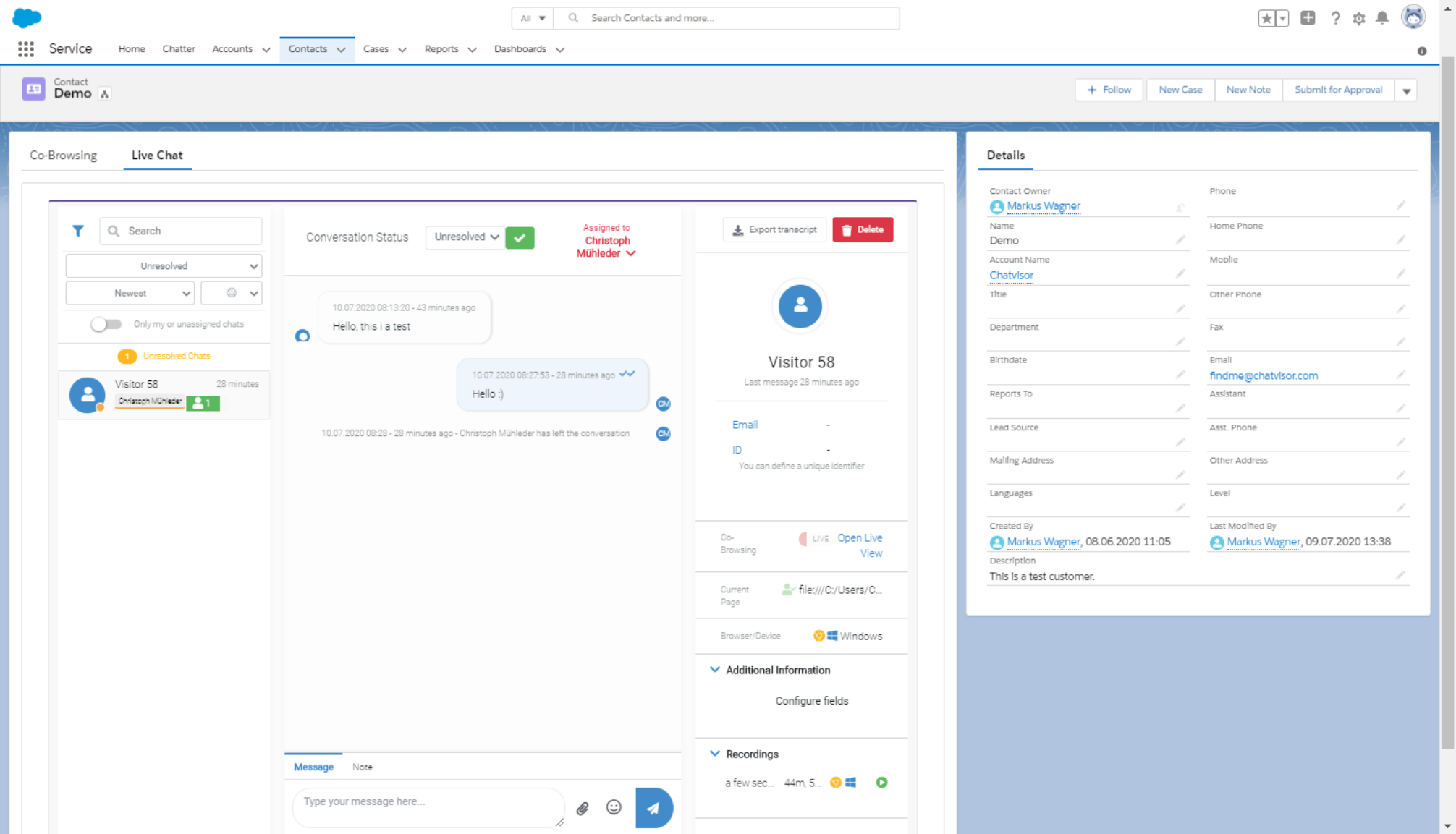Edit the Email field pencil icon

[1400, 375]
